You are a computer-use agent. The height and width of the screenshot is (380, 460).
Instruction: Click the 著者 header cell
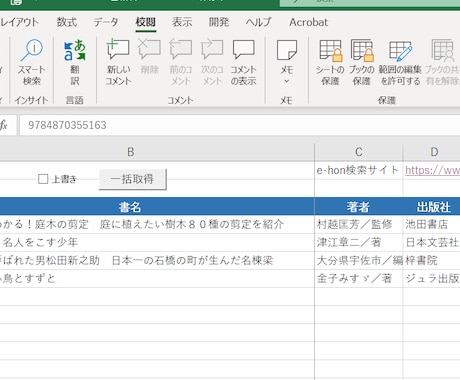click(x=359, y=207)
